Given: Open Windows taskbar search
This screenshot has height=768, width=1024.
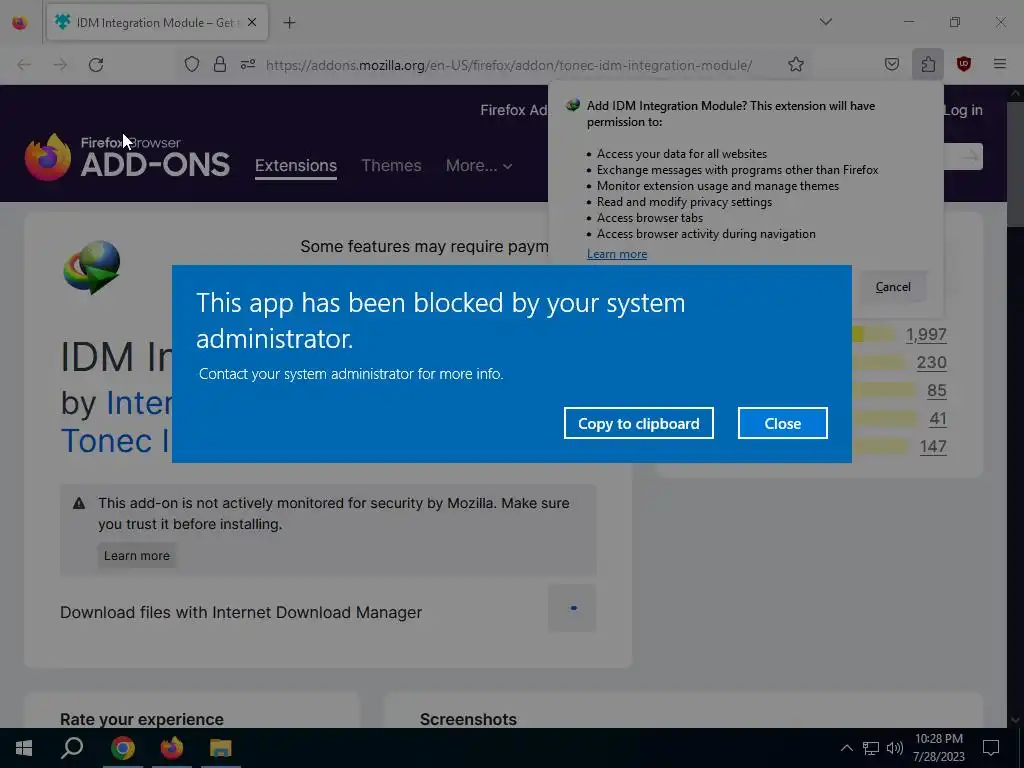Looking at the screenshot, I should (72, 748).
